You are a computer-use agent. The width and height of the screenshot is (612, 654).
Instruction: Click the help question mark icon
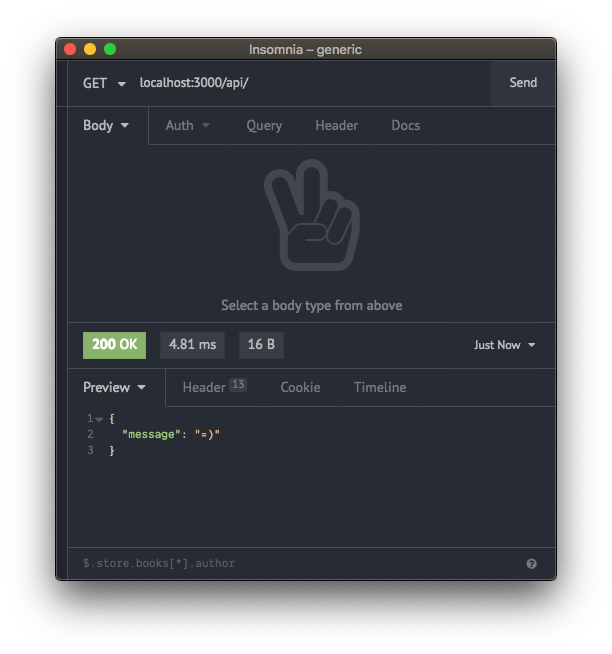coord(531,564)
